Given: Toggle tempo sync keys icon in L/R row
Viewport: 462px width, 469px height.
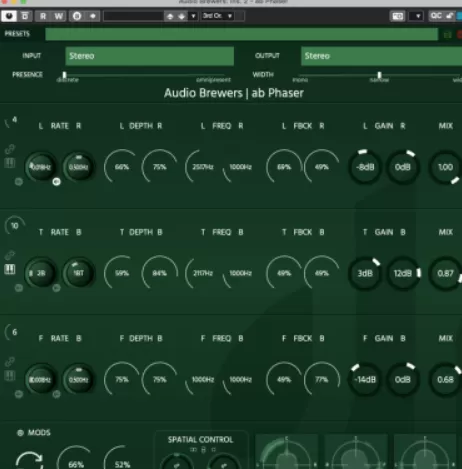Looking at the screenshot, I should tap(10, 163).
